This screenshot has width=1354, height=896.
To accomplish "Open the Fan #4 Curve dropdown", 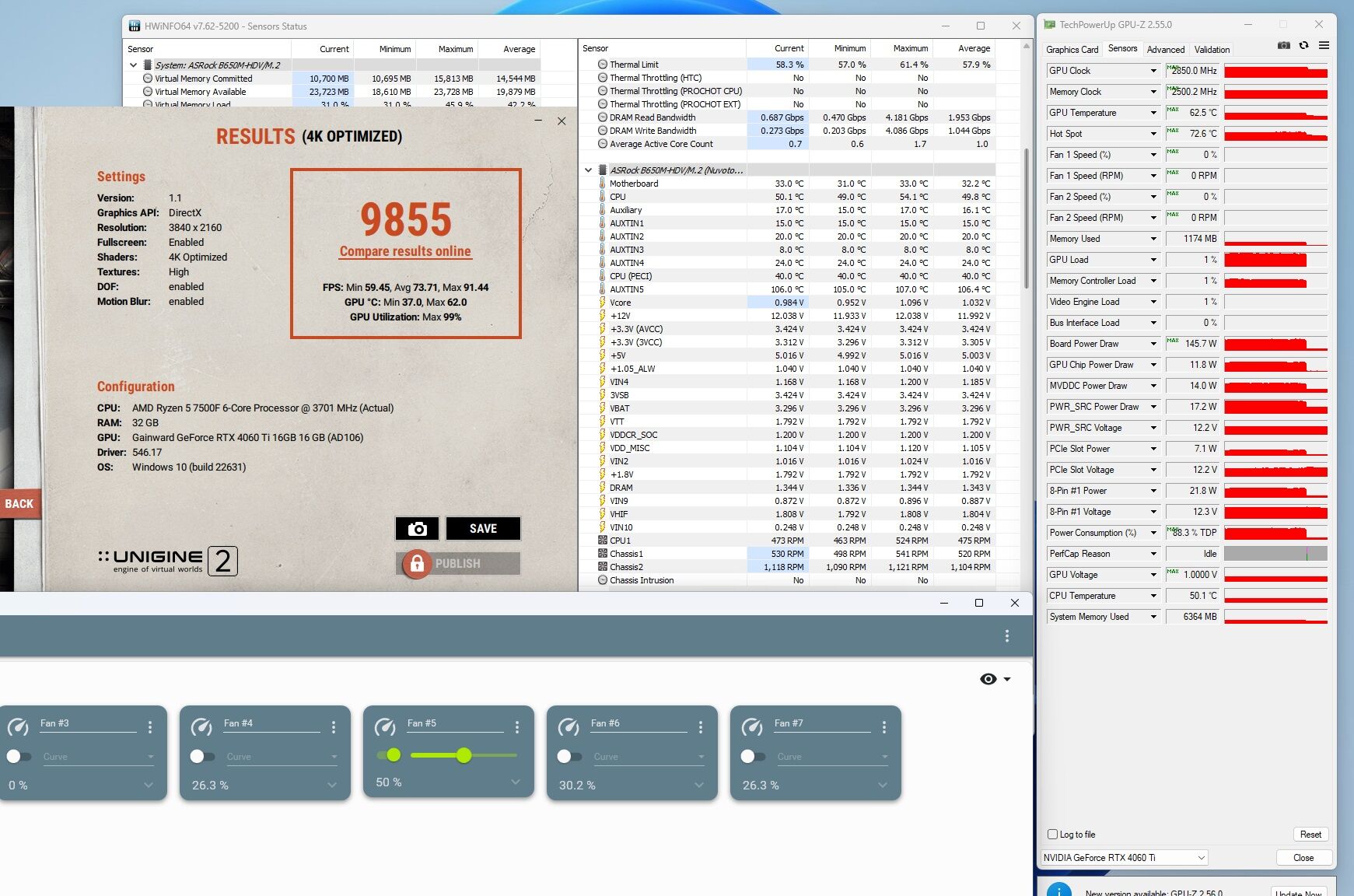I will pos(283,757).
